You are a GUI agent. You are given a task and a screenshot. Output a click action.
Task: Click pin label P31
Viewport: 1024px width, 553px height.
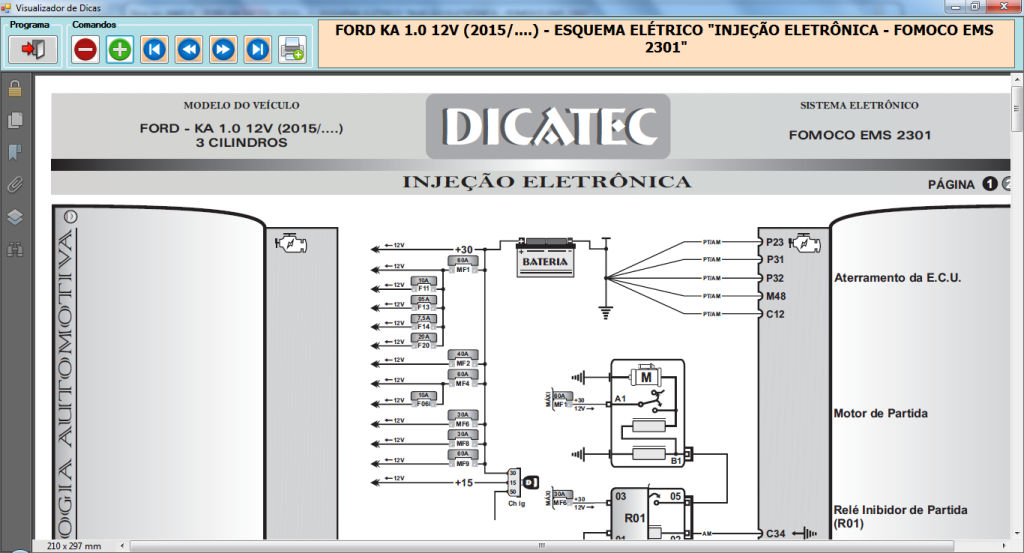pyautogui.click(x=775, y=260)
